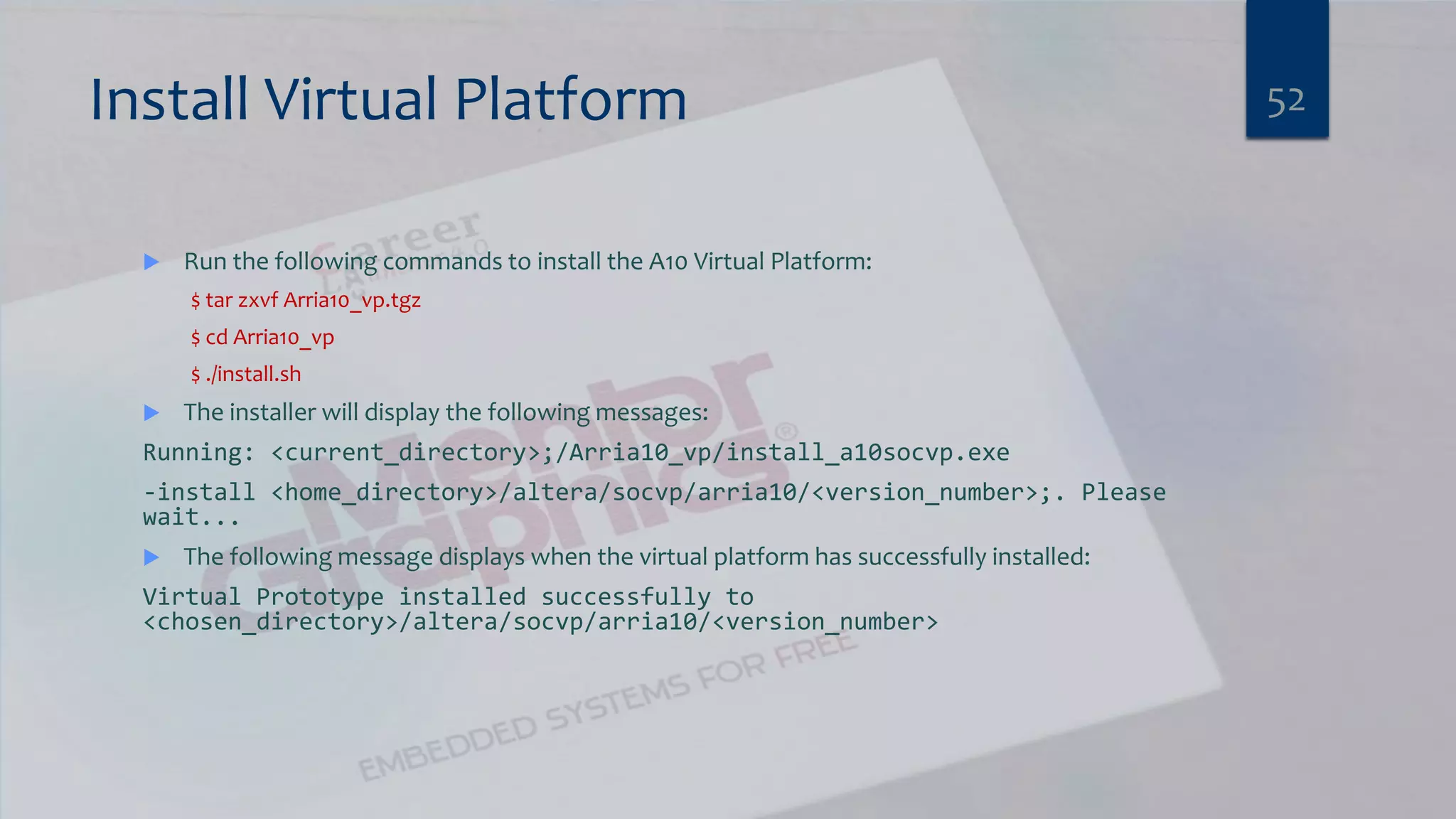The height and width of the screenshot is (819, 1456).
Task: Click the bullet arrow beside 'The following message displays'
Action: (x=151, y=557)
